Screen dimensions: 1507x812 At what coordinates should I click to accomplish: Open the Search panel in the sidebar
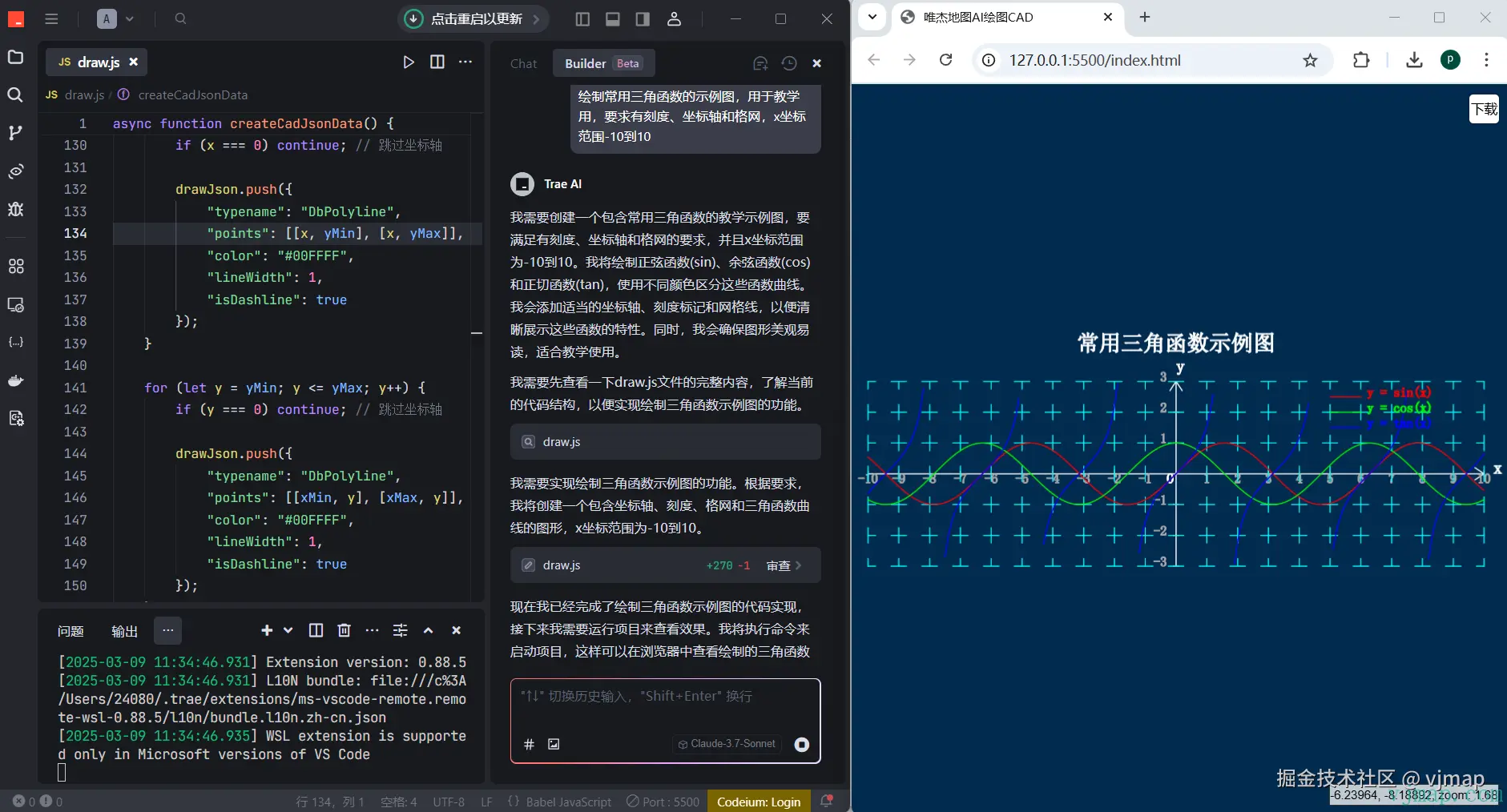(x=14, y=95)
